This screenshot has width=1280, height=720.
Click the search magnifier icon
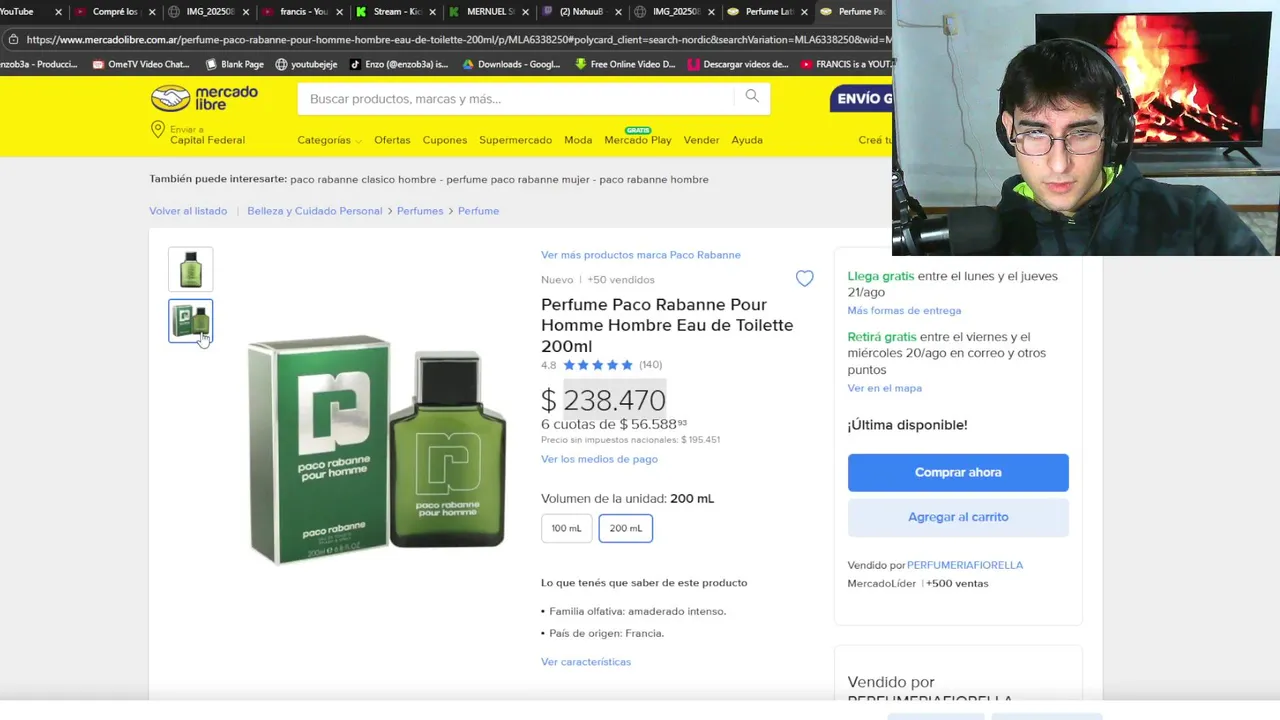[x=752, y=97]
